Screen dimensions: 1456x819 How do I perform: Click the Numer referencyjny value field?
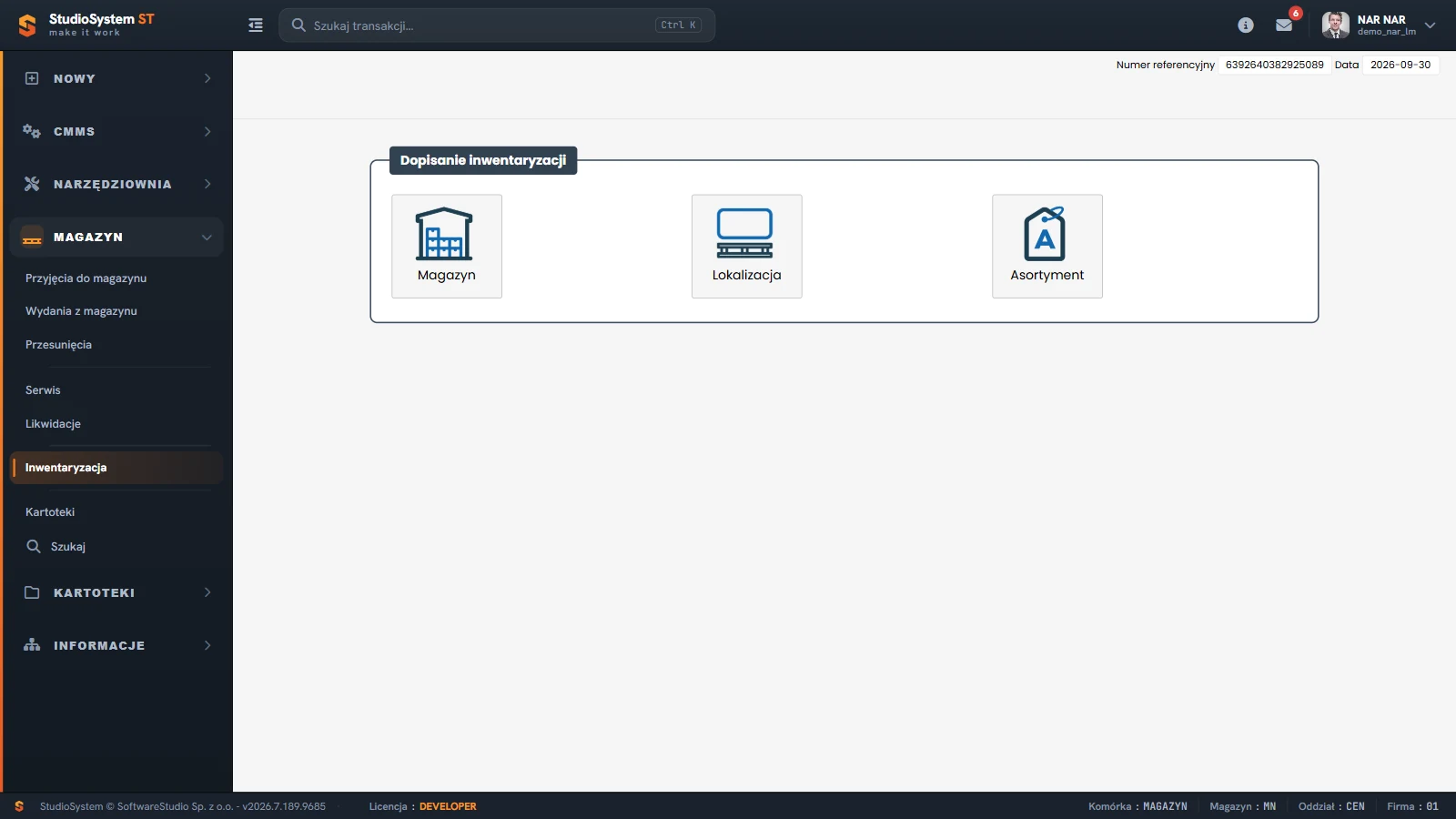[1274, 65]
